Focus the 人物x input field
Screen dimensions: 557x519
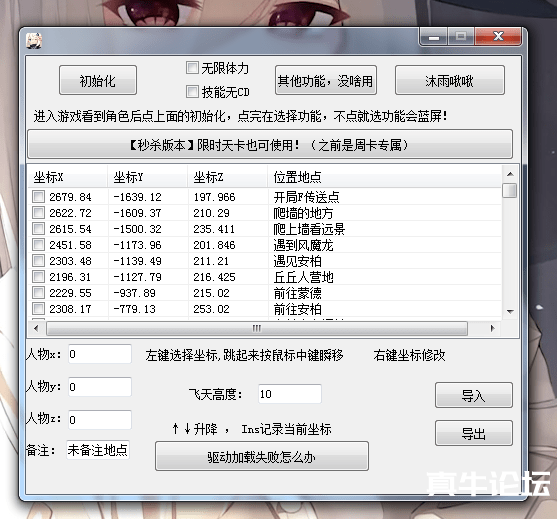click(x=100, y=354)
